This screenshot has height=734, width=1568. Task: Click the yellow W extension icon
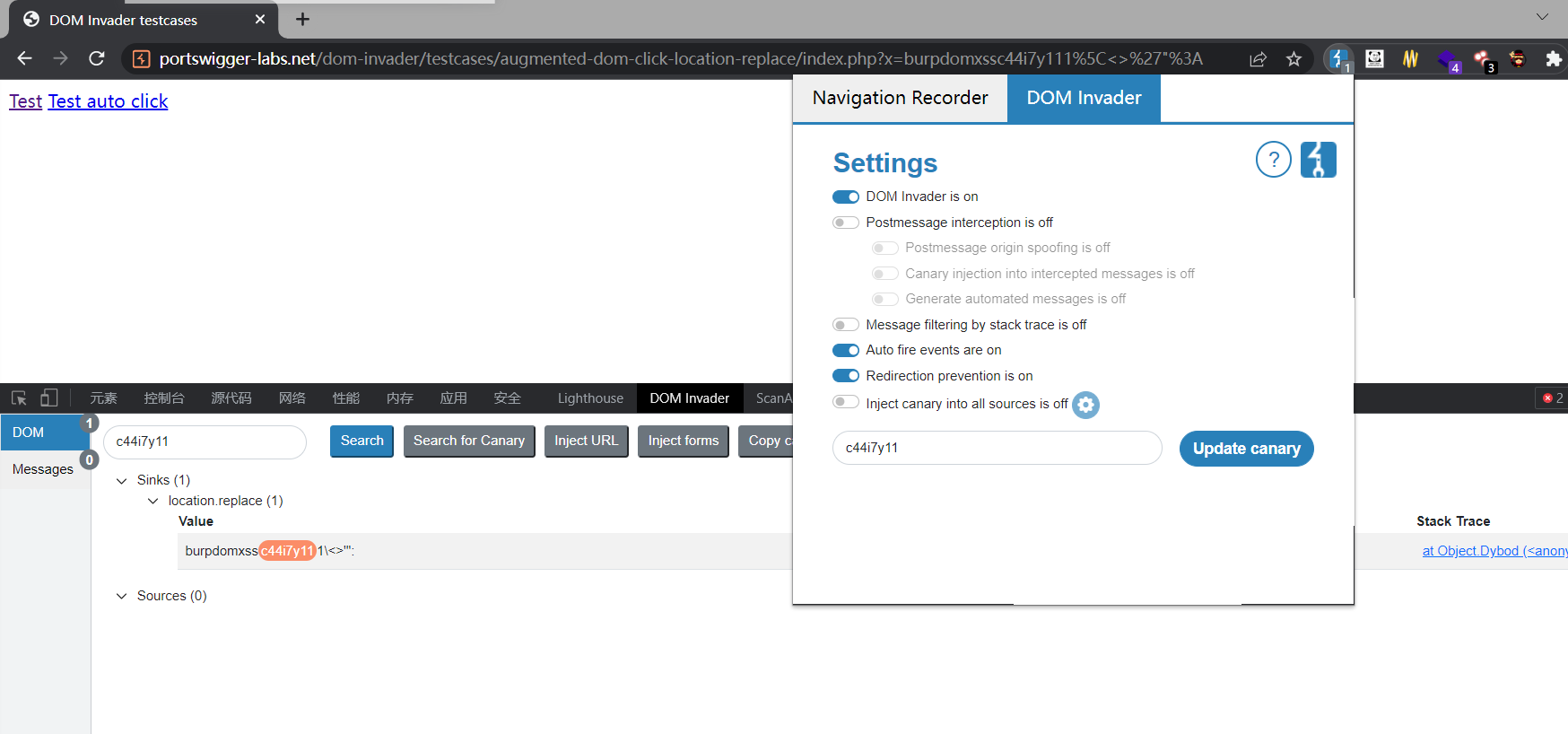click(x=1410, y=59)
